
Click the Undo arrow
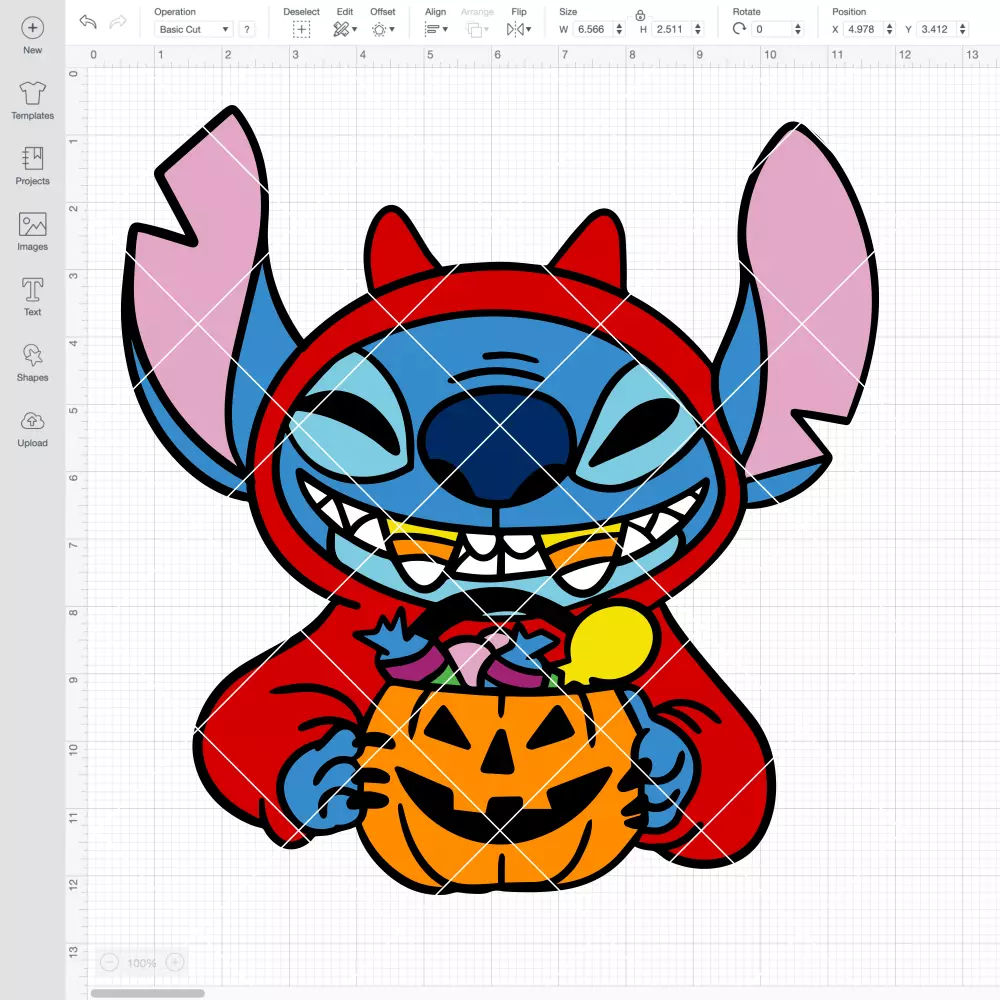pyautogui.click(x=88, y=22)
